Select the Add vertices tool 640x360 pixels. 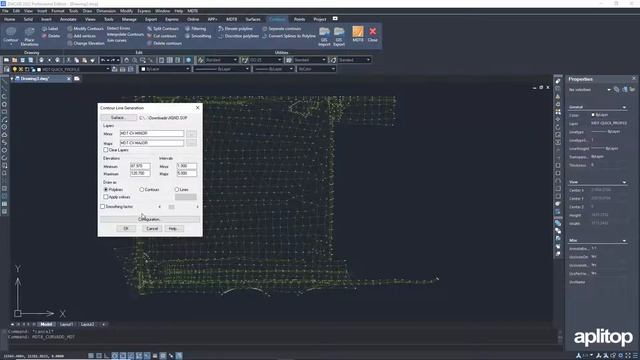click(x=81, y=36)
